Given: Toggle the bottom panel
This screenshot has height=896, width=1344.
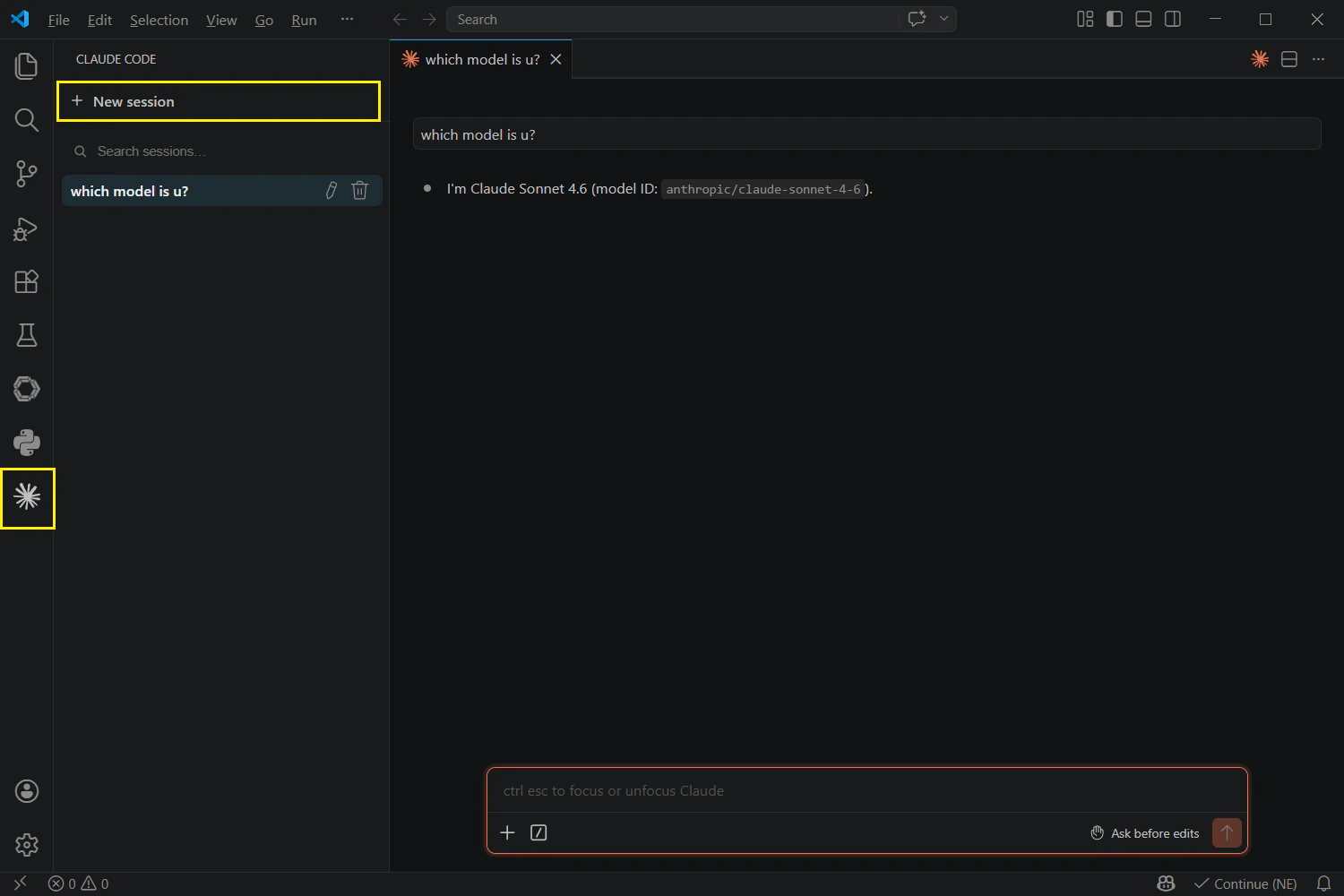Looking at the screenshot, I should click(x=1143, y=19).
